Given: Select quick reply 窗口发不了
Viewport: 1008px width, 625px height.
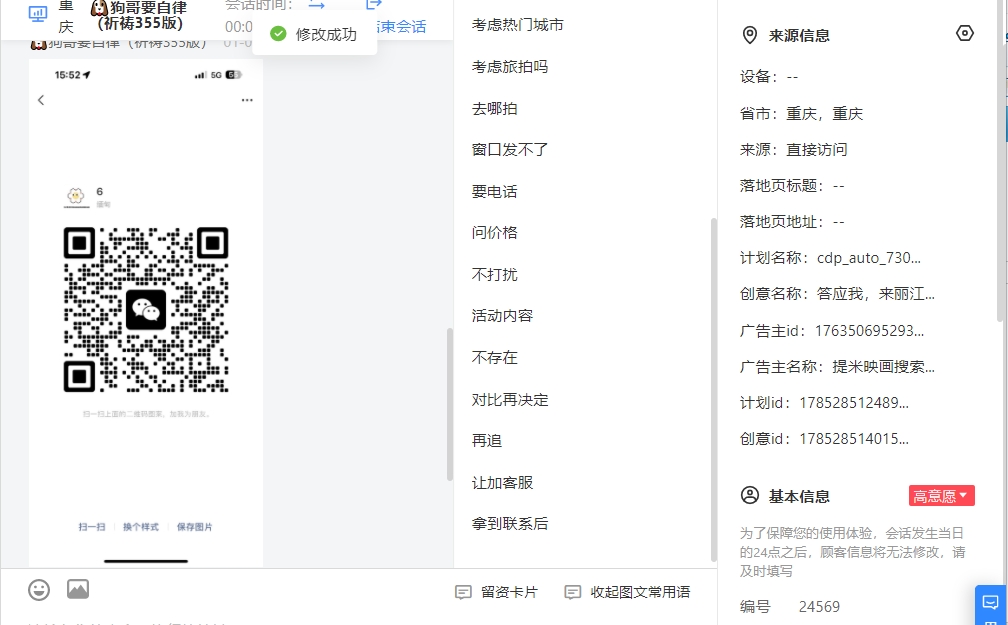Looking at the screenshot, I should [510, 150].
